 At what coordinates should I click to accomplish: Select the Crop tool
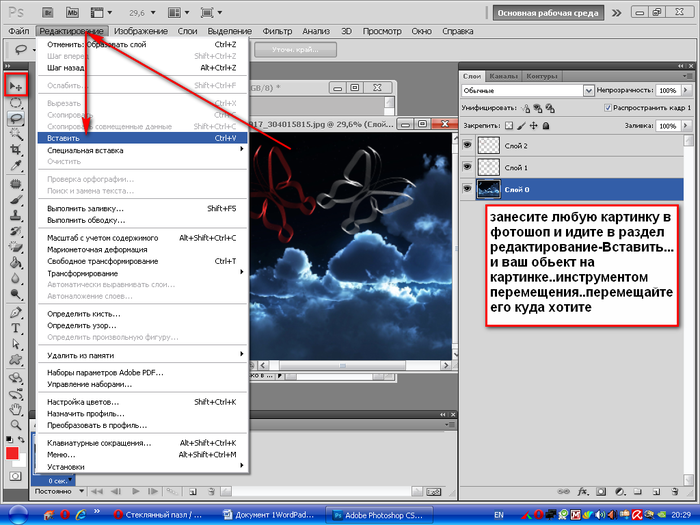(x=16, y=150)
